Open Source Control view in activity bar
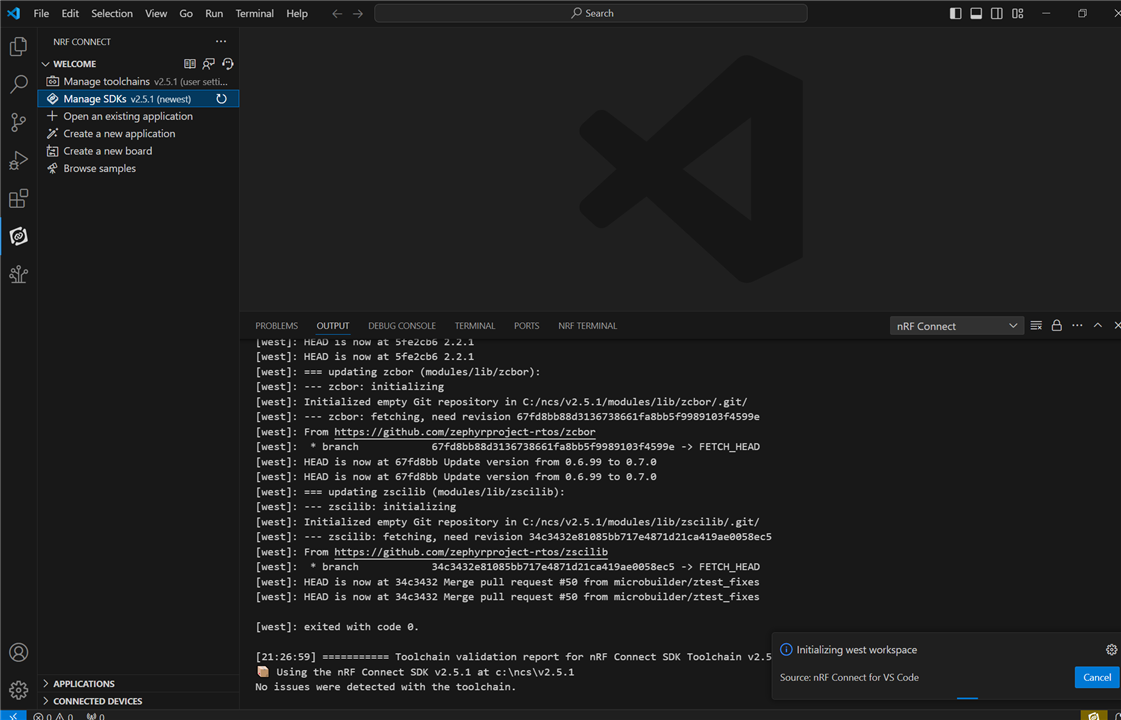This screenshot has width=1121, height=720. [19, 122]
